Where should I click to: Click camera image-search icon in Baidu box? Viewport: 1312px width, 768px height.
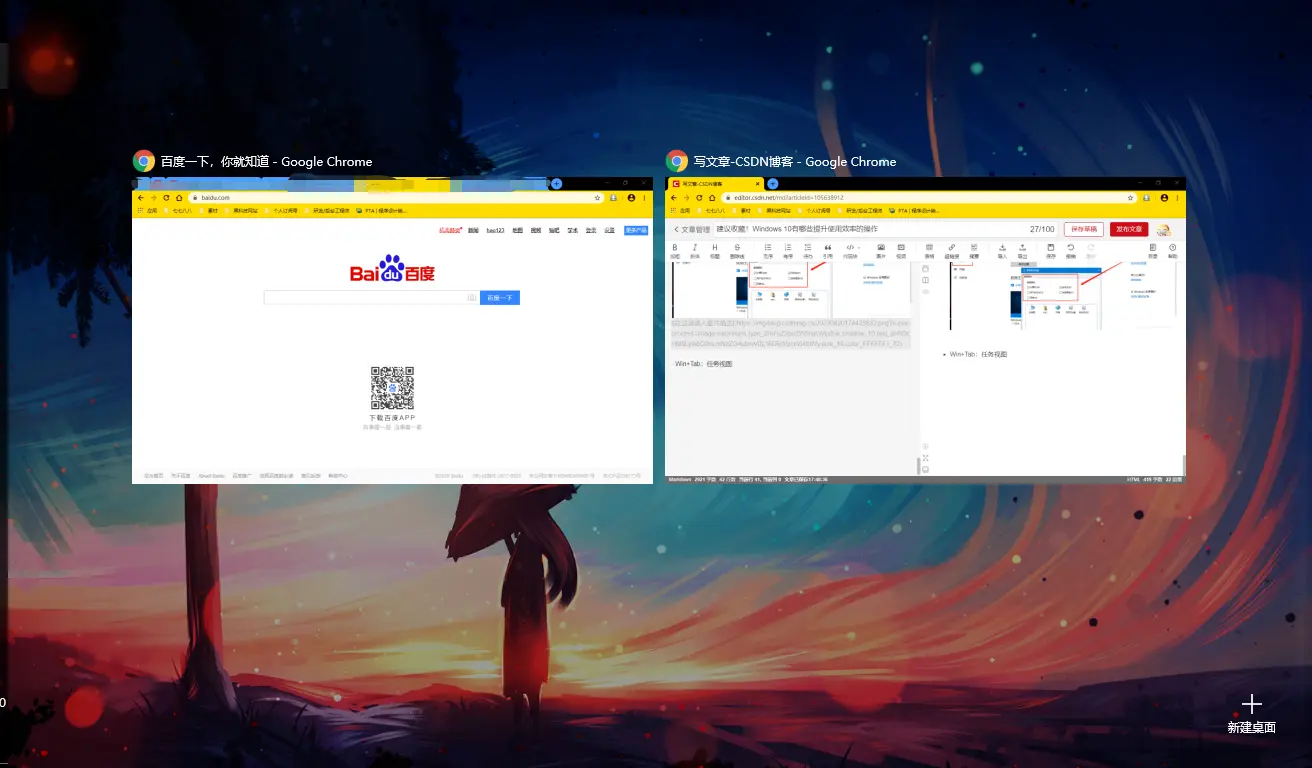coord(471,298)
